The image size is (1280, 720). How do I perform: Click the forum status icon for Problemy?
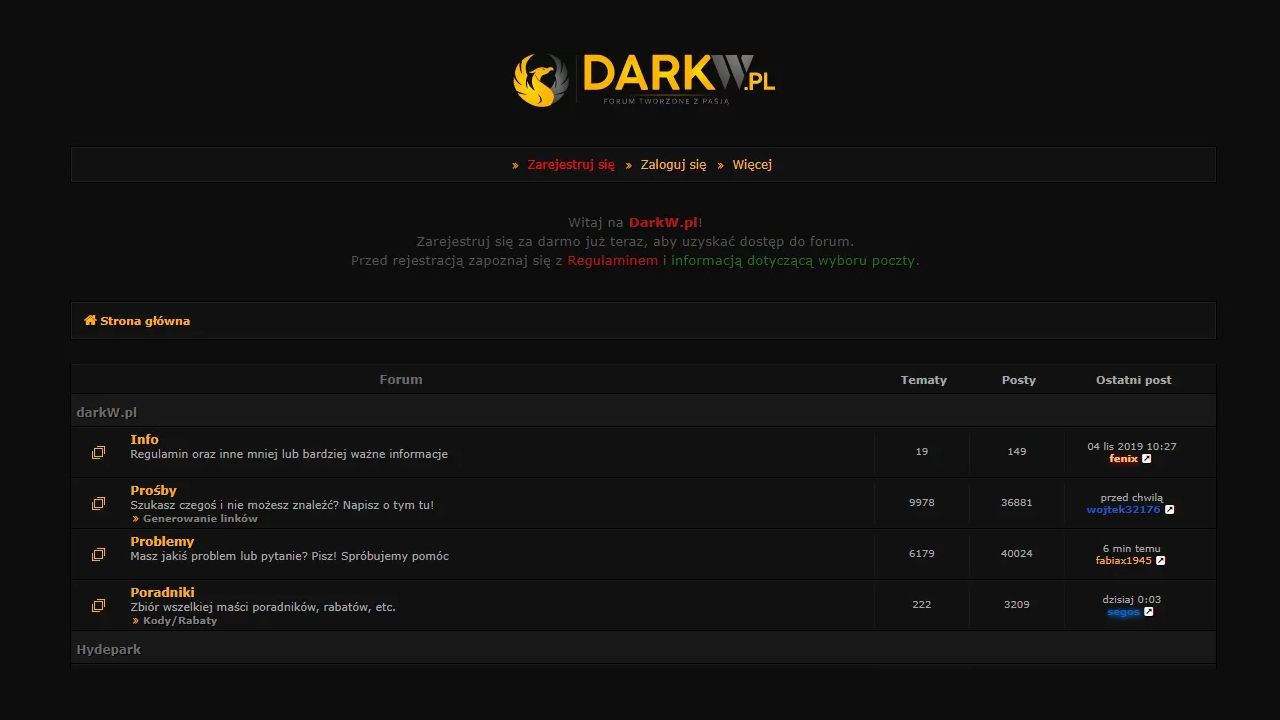click(98, 555)
